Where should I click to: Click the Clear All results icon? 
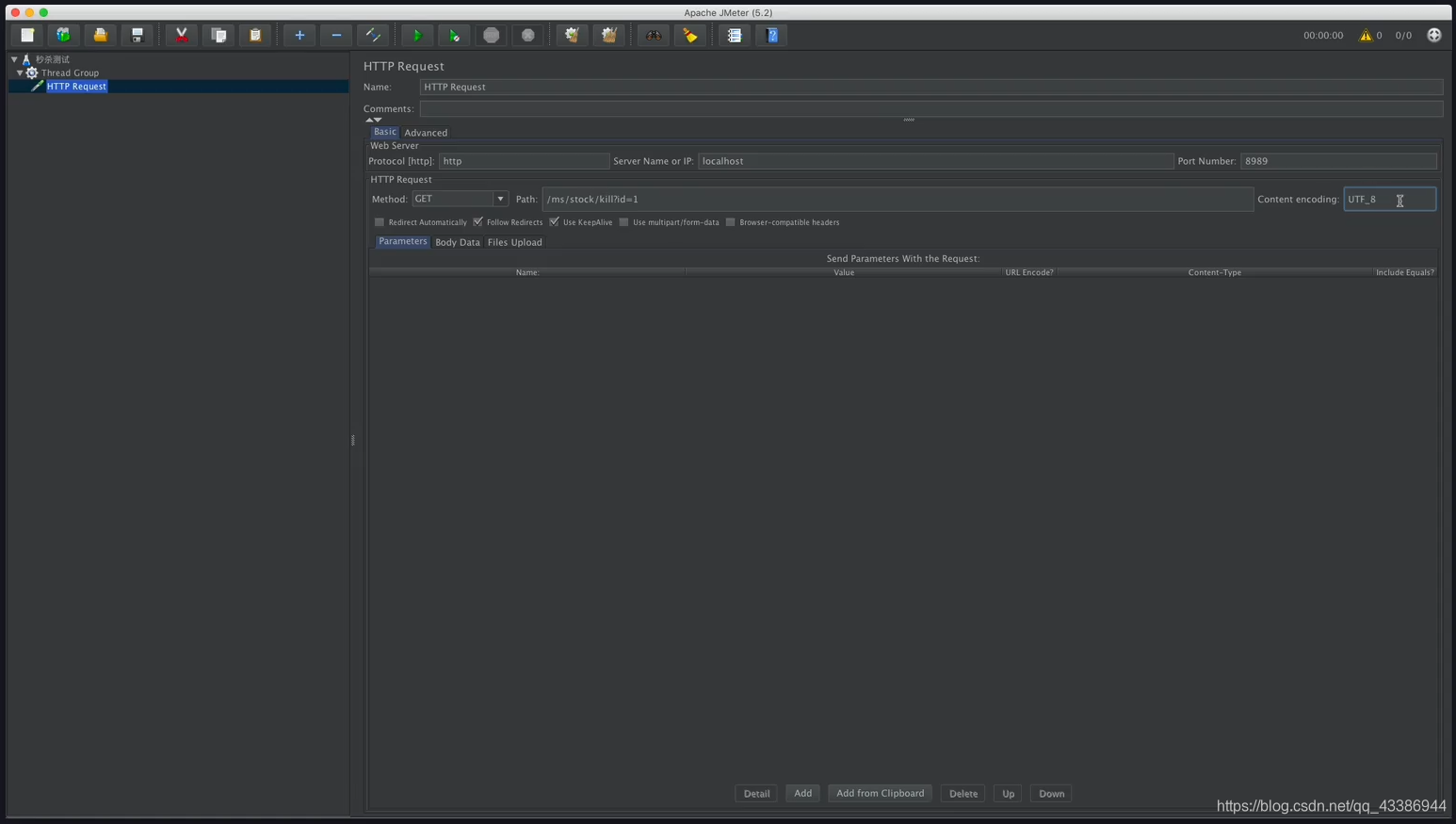(x=609, y=35)
